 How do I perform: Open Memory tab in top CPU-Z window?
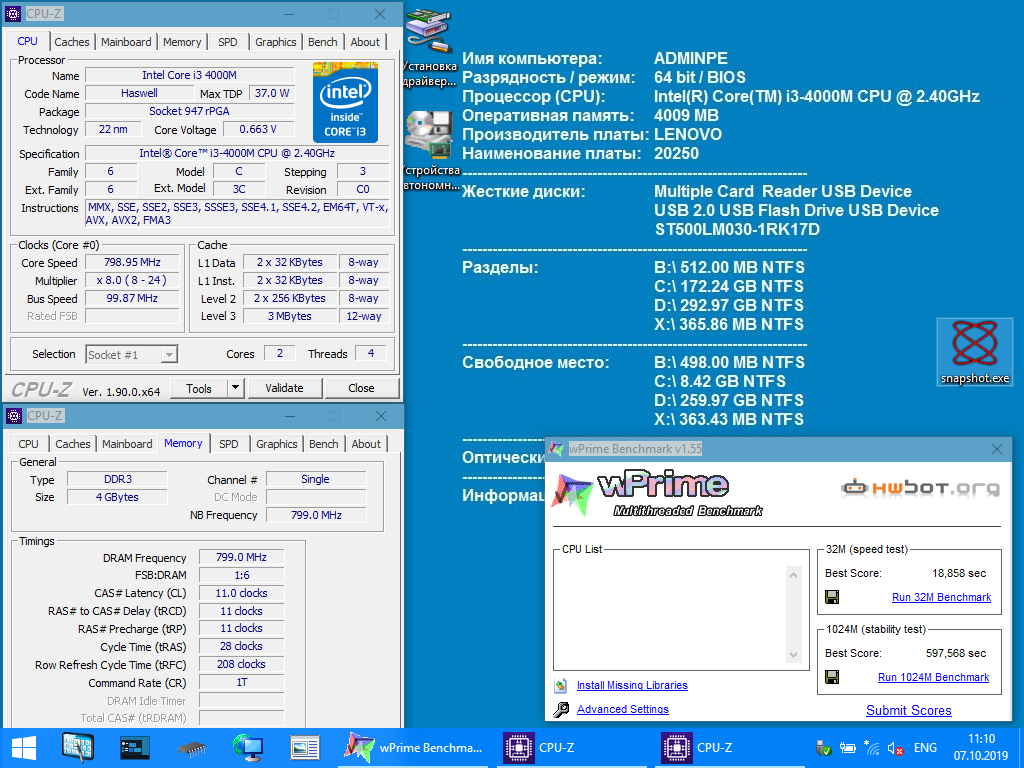click(182, 42)
